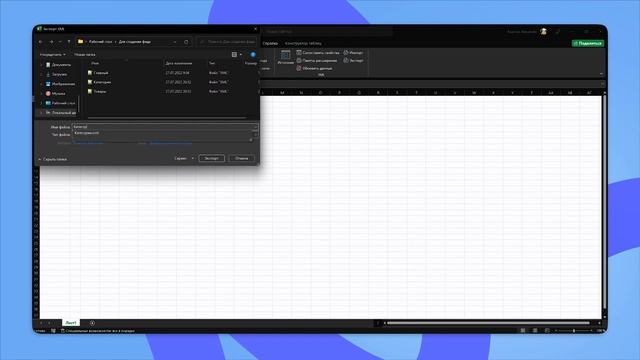Open the Имя файла dropdown arrow
640x360 pixels.
(255, 127)
